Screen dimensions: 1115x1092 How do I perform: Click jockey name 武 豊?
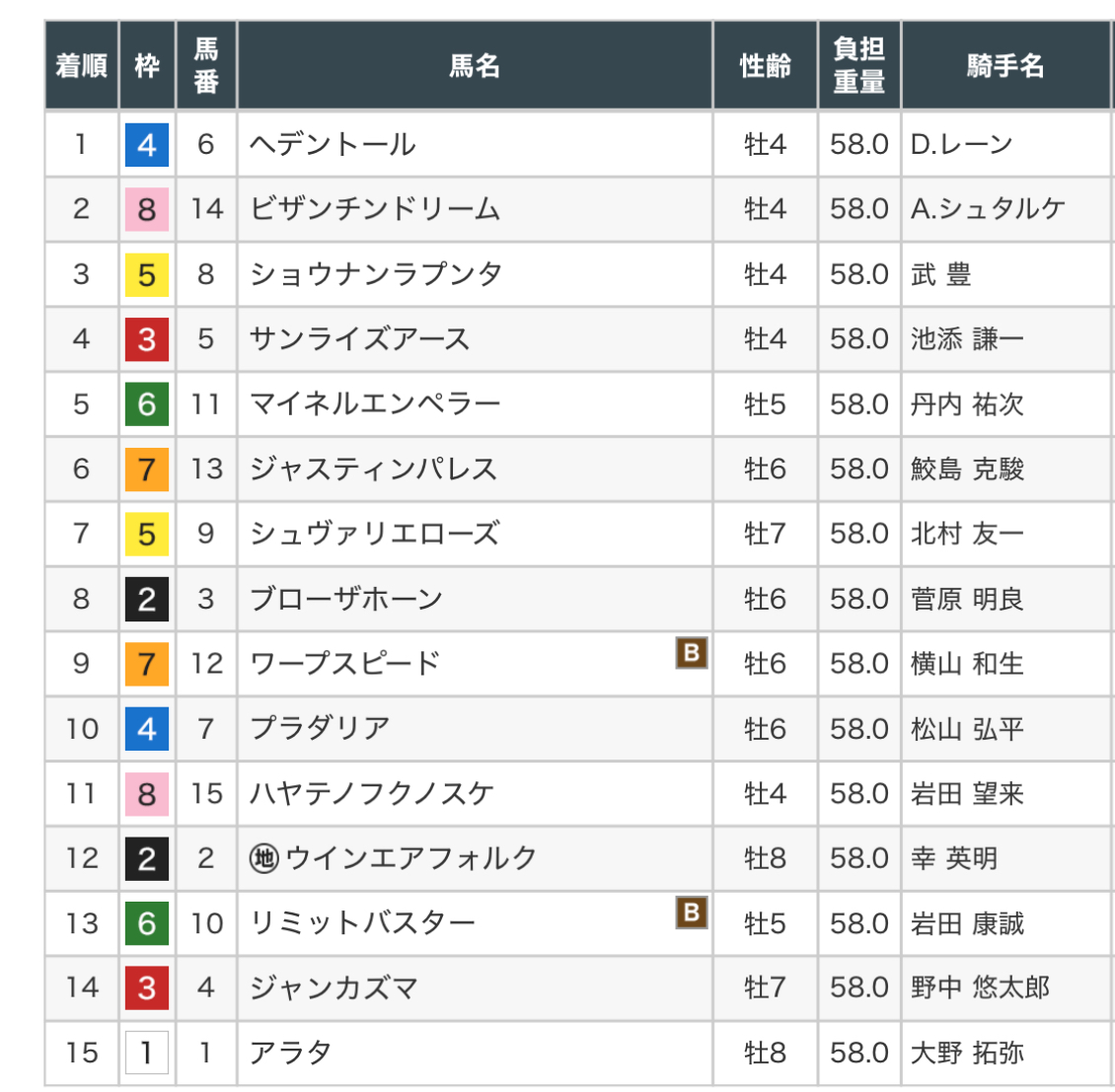(940, 274)
